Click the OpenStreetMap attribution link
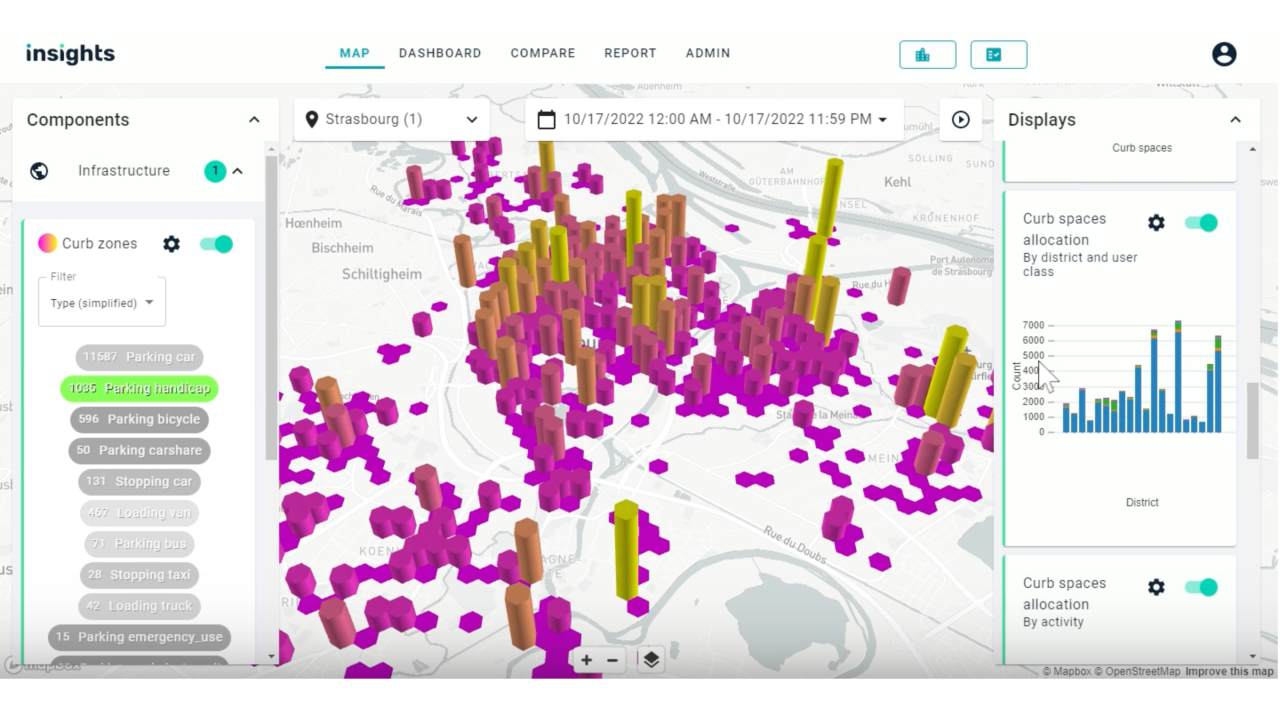This screenshot has height=720, width=1280. click(1139, 671)
